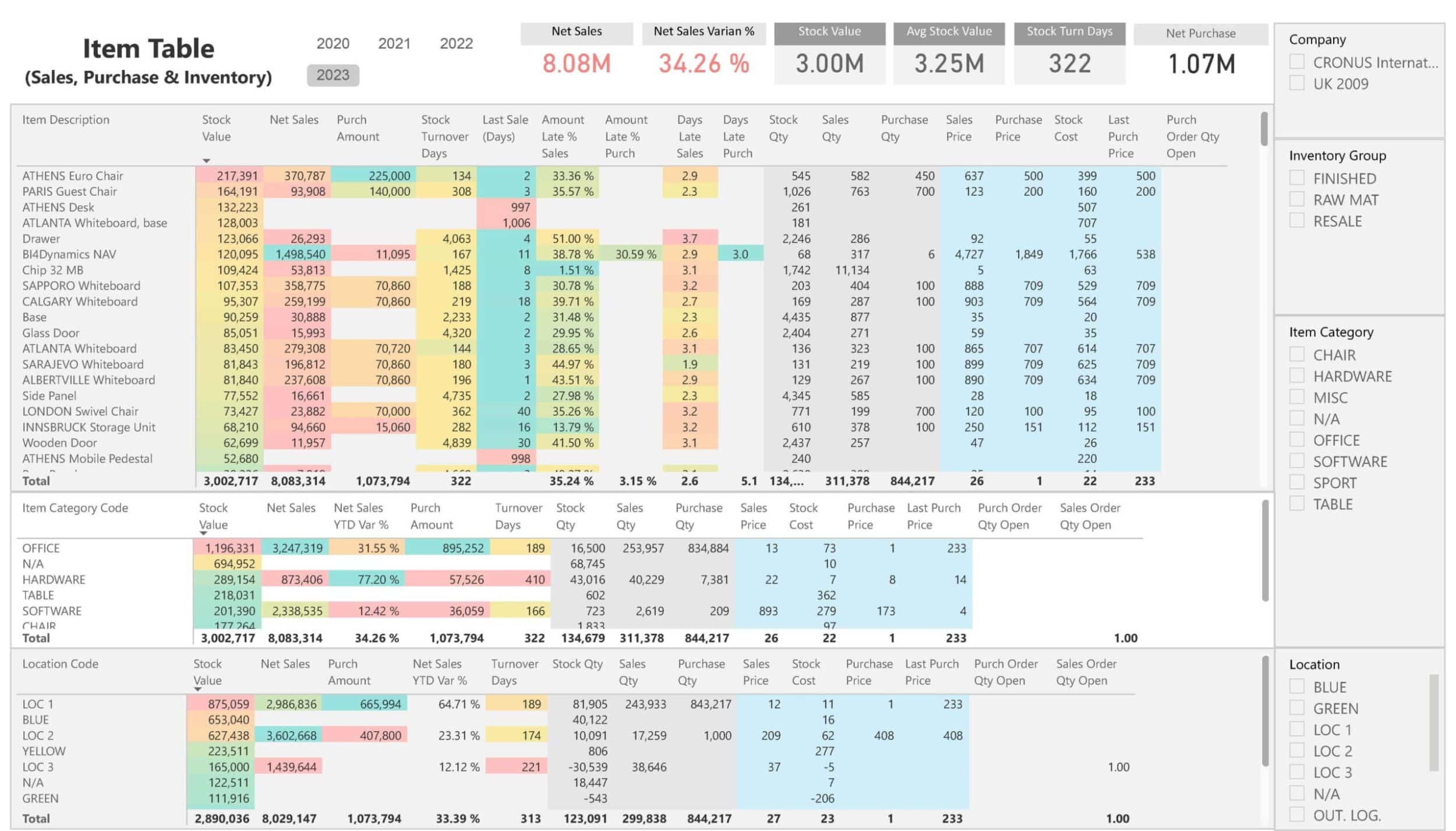Click the category table vertical scrollbar

click(x=1264, y=551)
